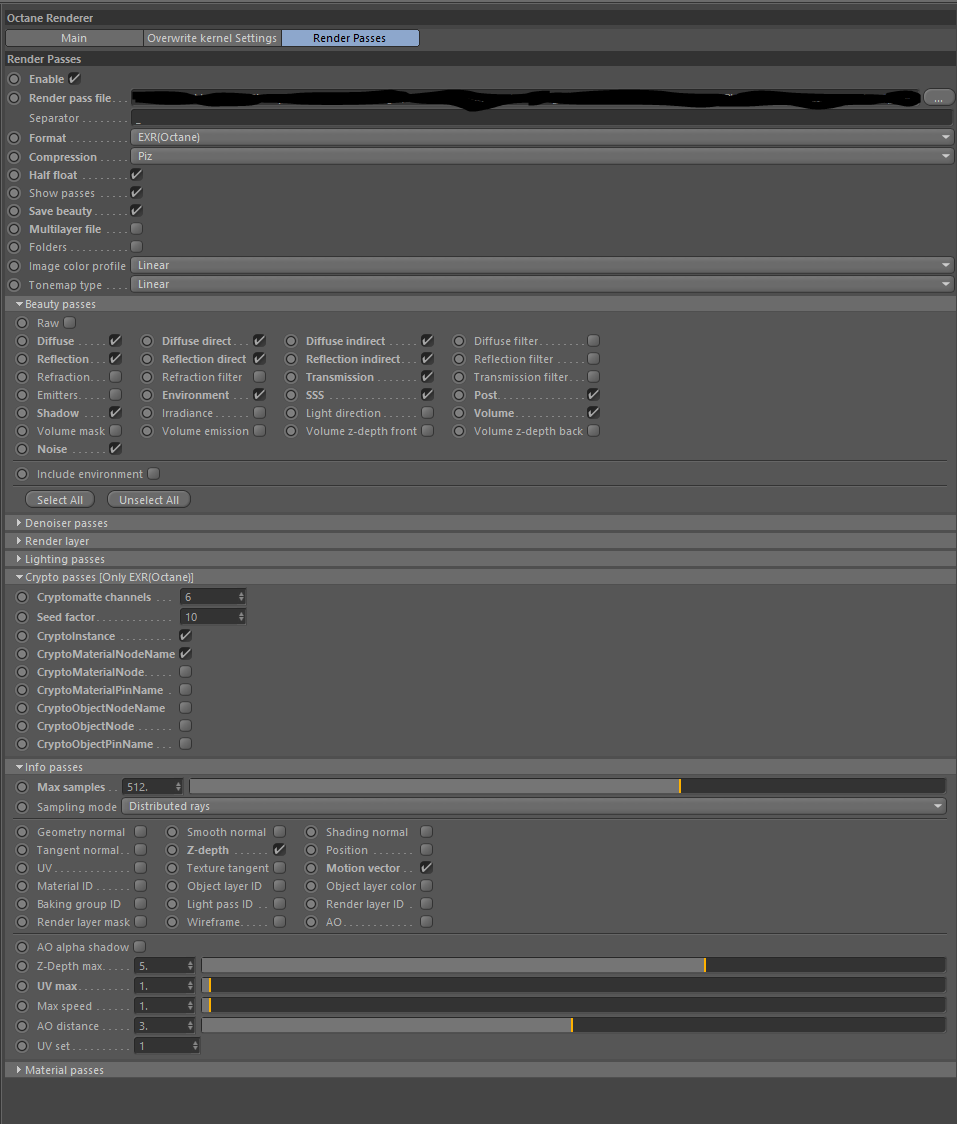The width and height of the screenshot is (957, 1124).
Task: Enable the Emitters pass checkbox
Action: (x=115, y=394)
